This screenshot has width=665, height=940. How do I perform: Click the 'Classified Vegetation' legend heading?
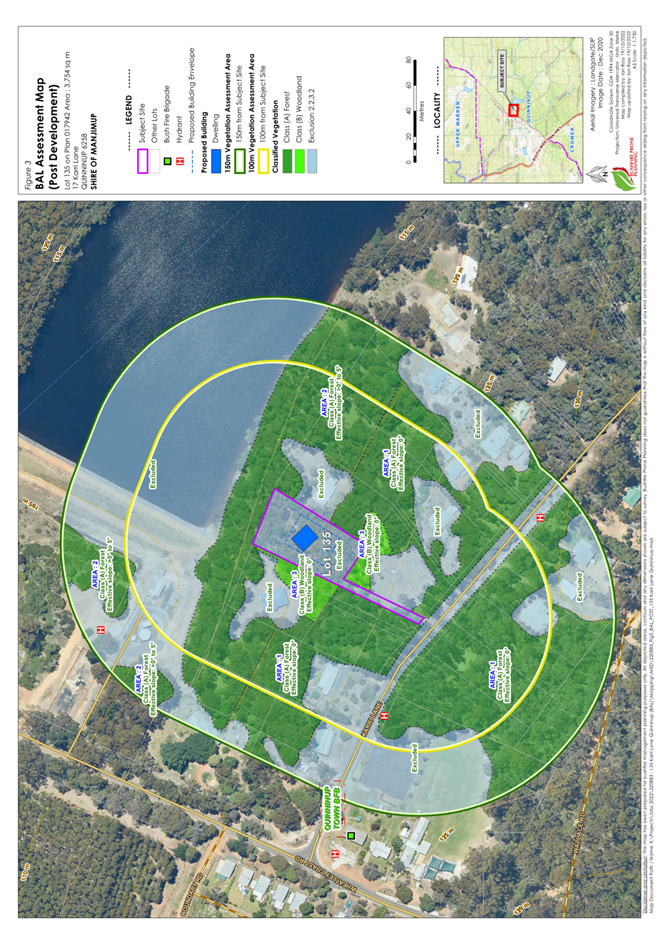(275, 137)
